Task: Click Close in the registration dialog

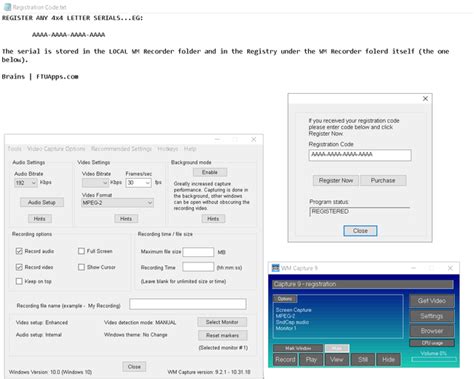Action: pyautogui.click(x=360, y=231)
